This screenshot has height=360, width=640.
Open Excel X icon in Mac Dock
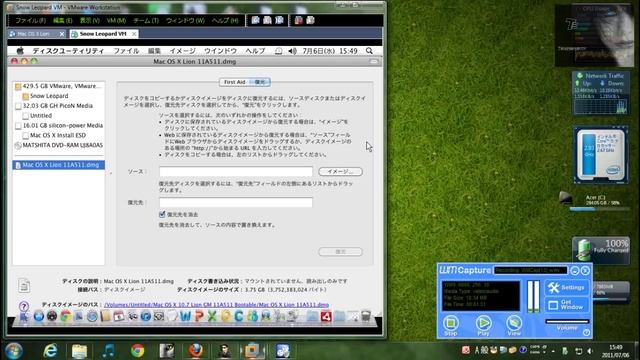click(212, 316)
